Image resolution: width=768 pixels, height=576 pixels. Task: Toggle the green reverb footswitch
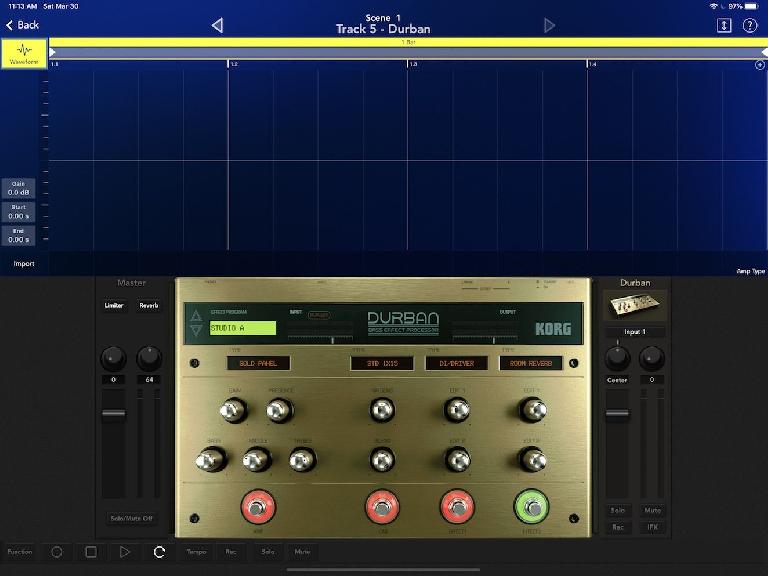pos(531,507)
